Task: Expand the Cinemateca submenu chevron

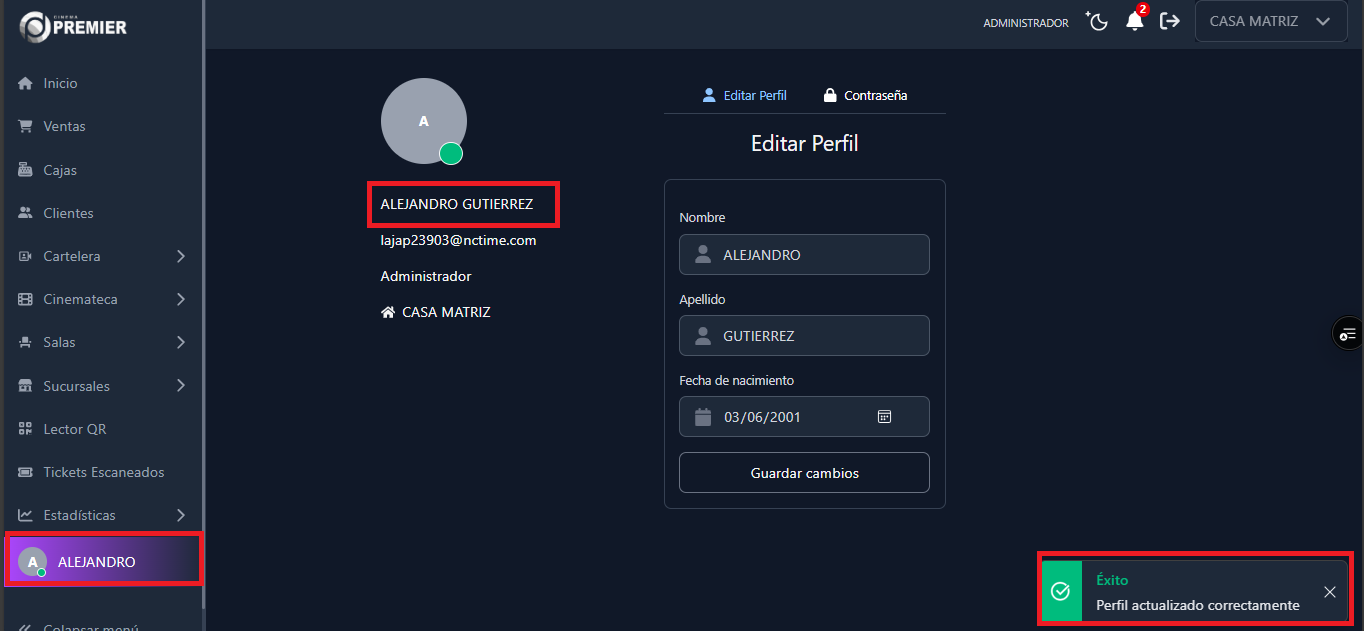Action: (181, 299)
